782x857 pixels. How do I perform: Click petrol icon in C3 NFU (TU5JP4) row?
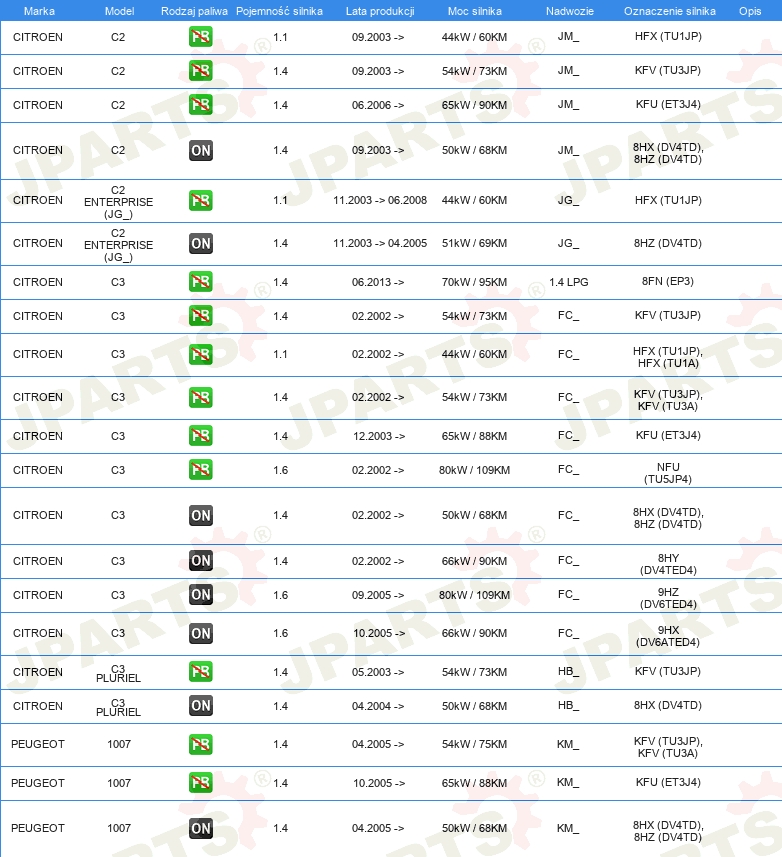coord(201,470)
